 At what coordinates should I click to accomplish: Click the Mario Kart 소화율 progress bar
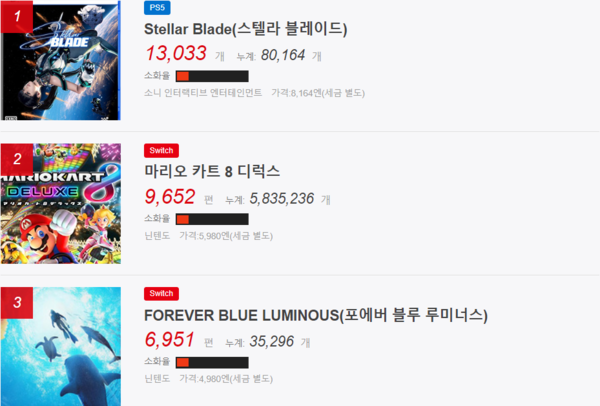pos(212,219)
